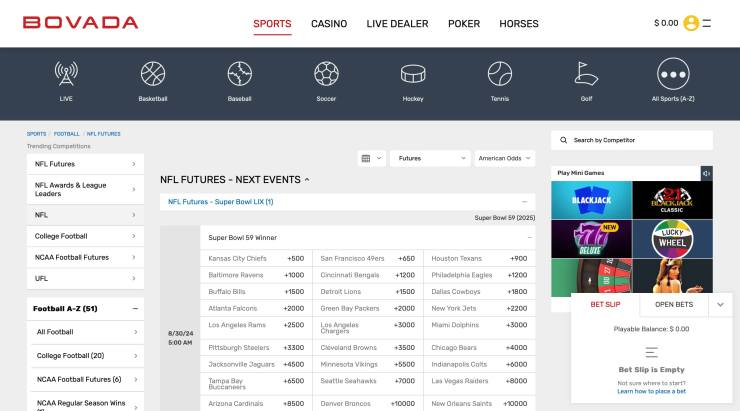Open College Football in Trending Competitions

point(85,236)
